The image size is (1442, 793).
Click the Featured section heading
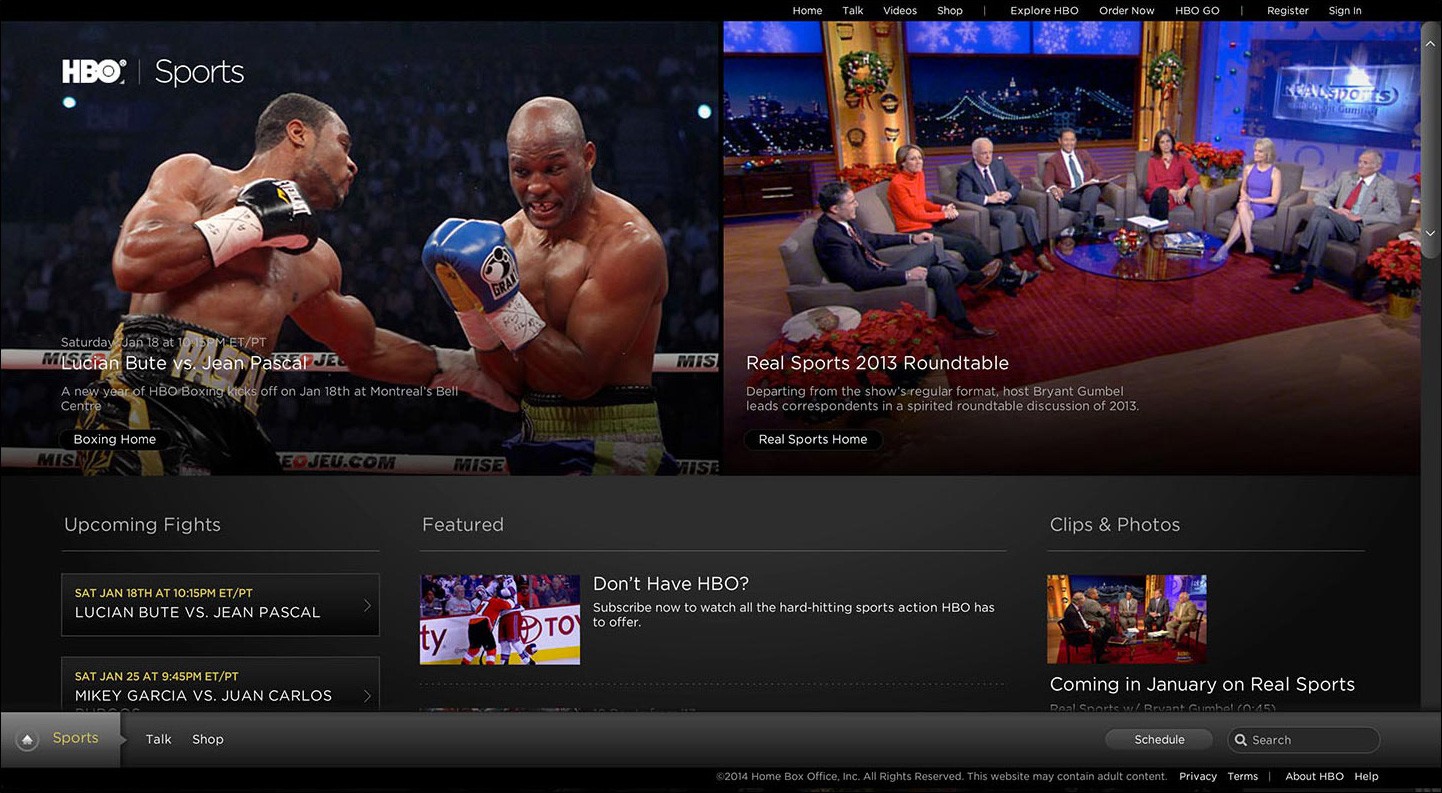point(463,525)
